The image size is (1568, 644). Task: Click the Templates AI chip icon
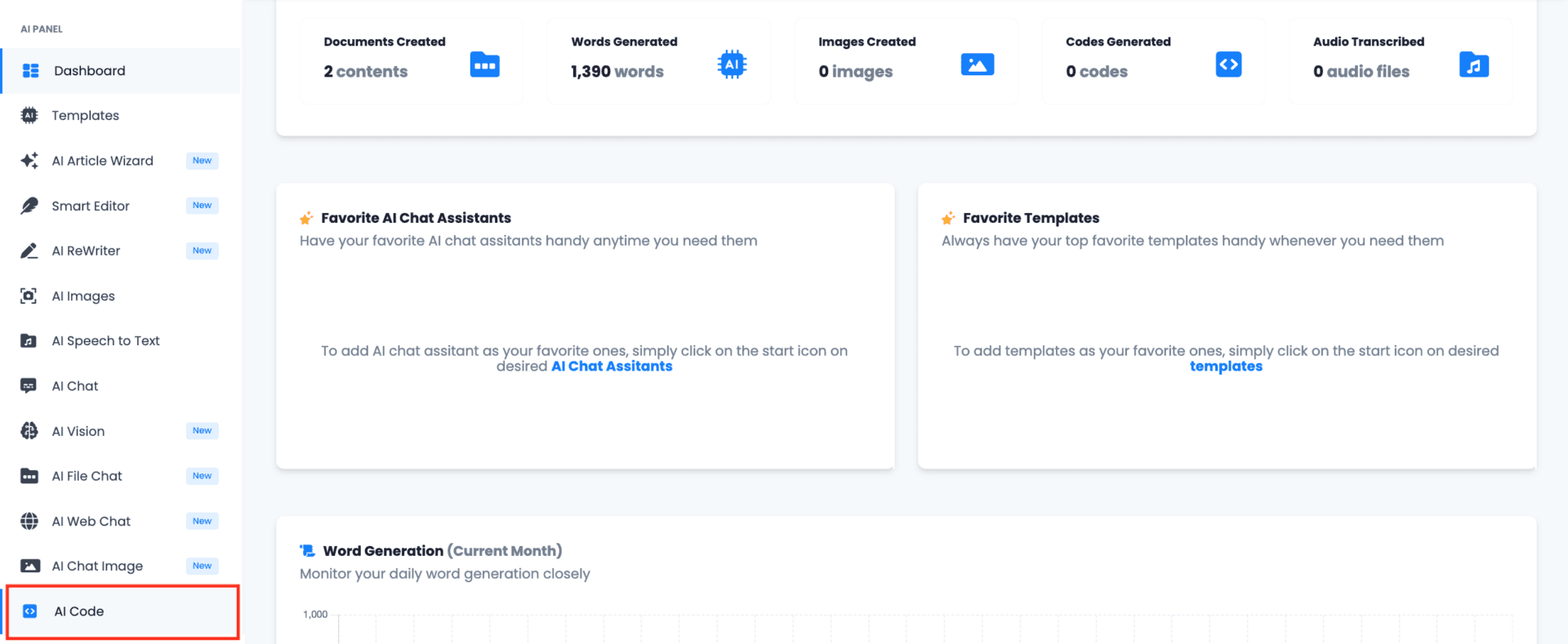click(29, 116)
